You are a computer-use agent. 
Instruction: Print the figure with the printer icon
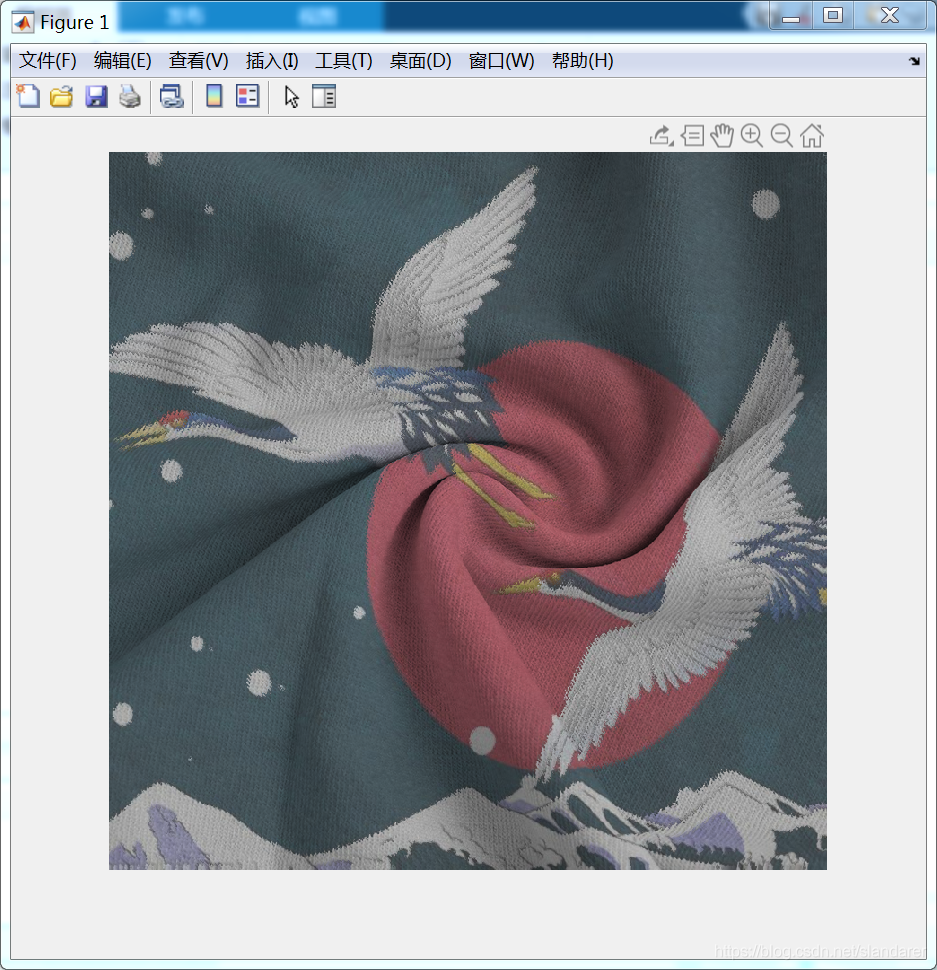point(130,97)
